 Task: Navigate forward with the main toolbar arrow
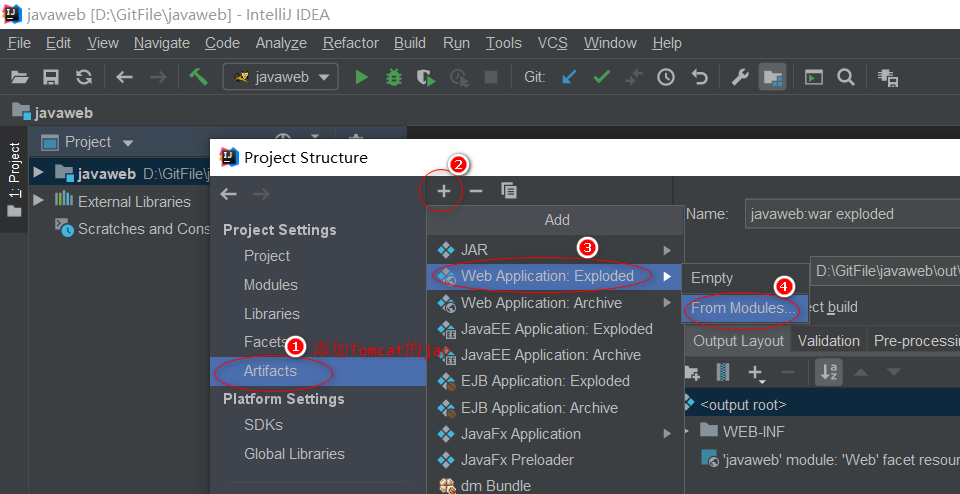158,77
